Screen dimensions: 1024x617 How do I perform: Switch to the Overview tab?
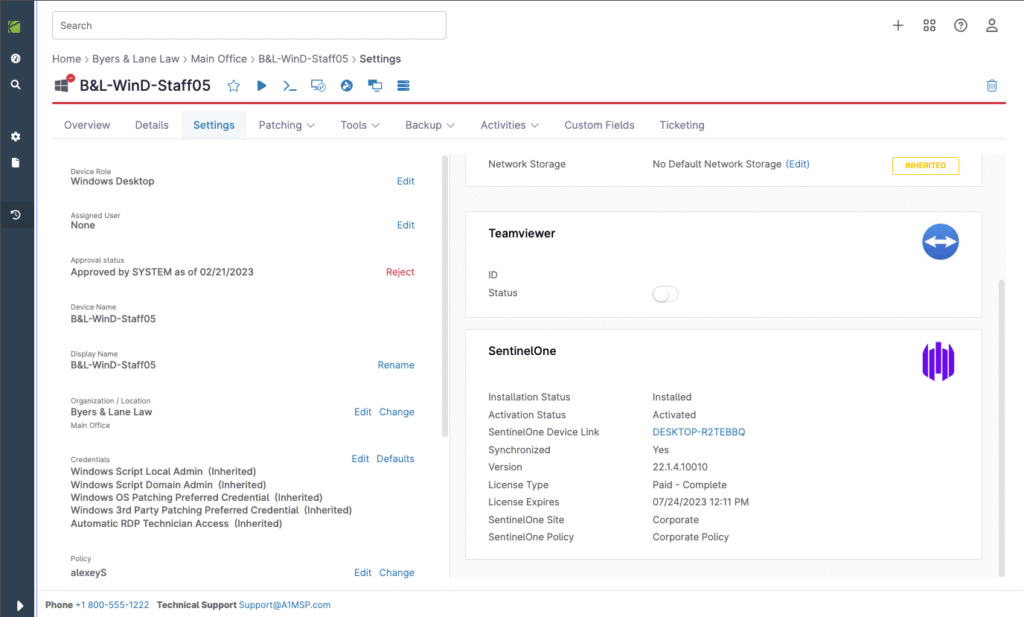[x=87, y=125]
